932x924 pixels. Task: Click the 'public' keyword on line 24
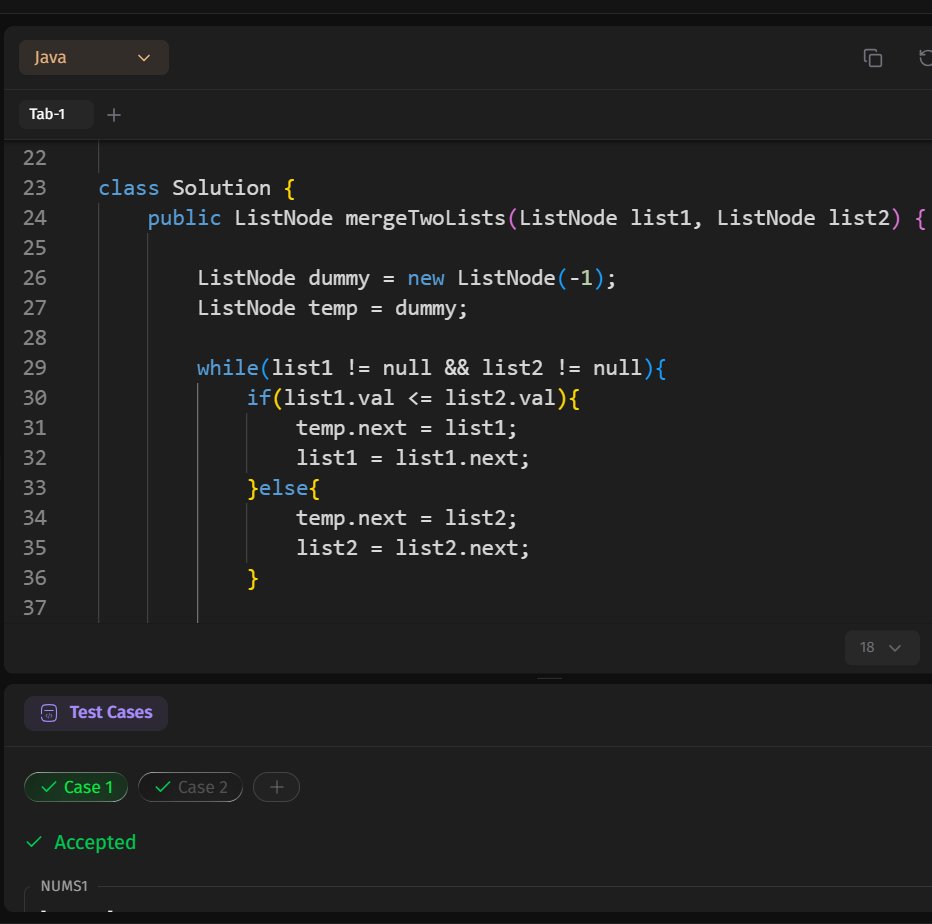(184, 218)
